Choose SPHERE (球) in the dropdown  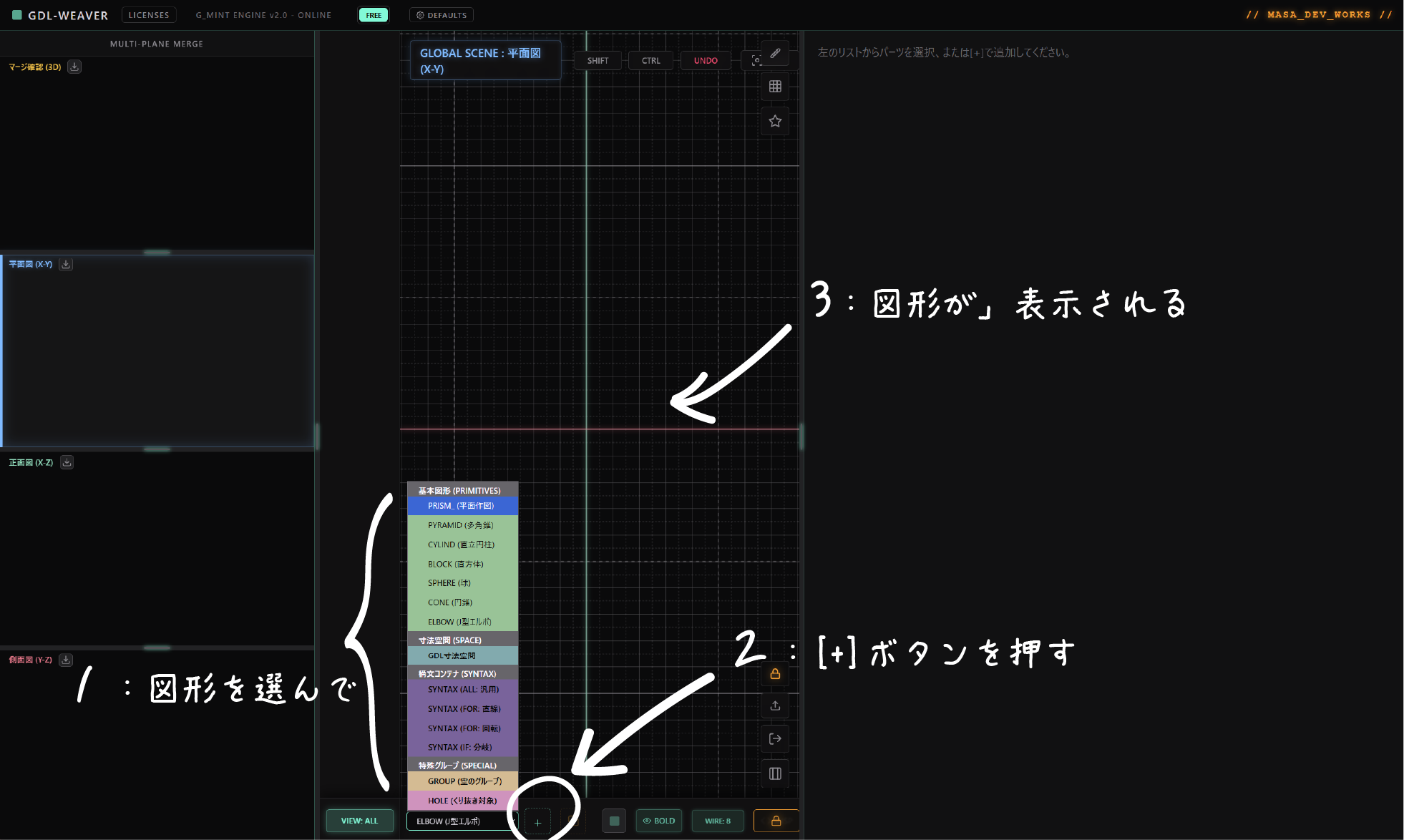pos(462,583)
